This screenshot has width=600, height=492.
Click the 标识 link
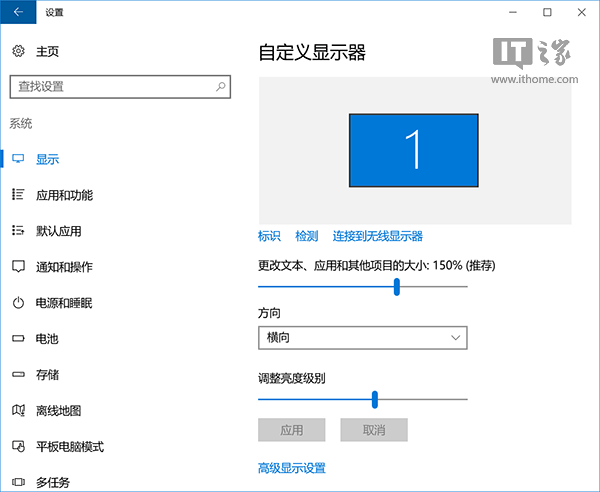269,236
